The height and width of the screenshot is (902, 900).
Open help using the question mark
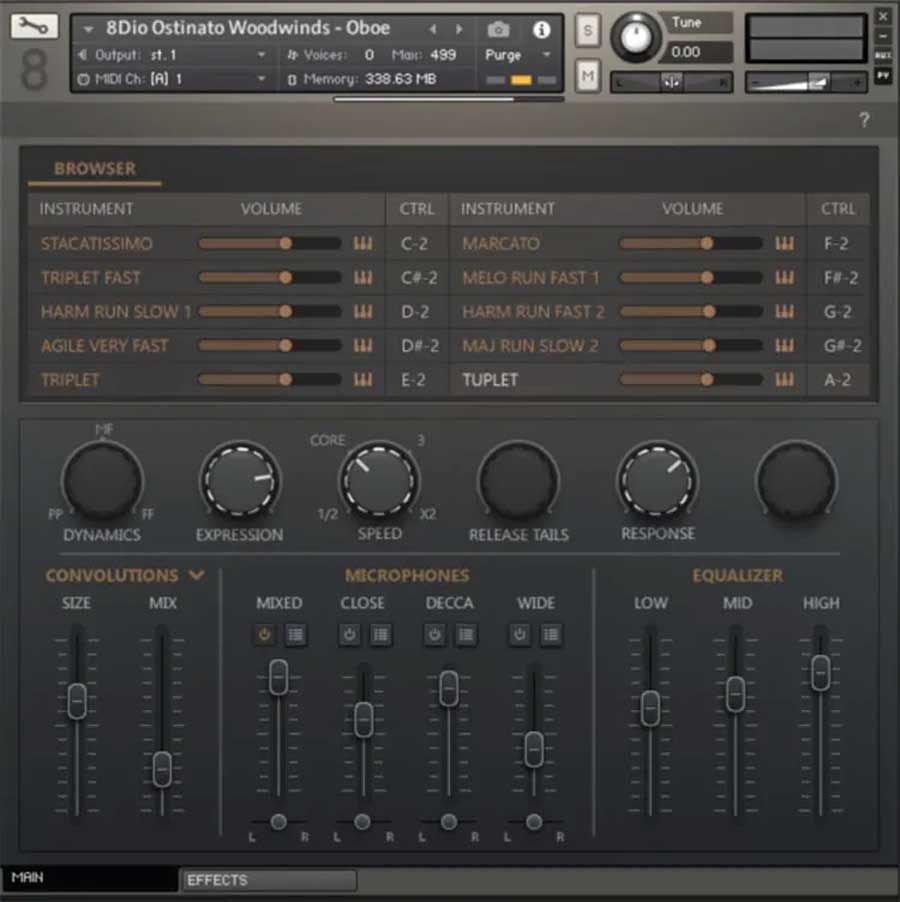(x=864, y=120)
